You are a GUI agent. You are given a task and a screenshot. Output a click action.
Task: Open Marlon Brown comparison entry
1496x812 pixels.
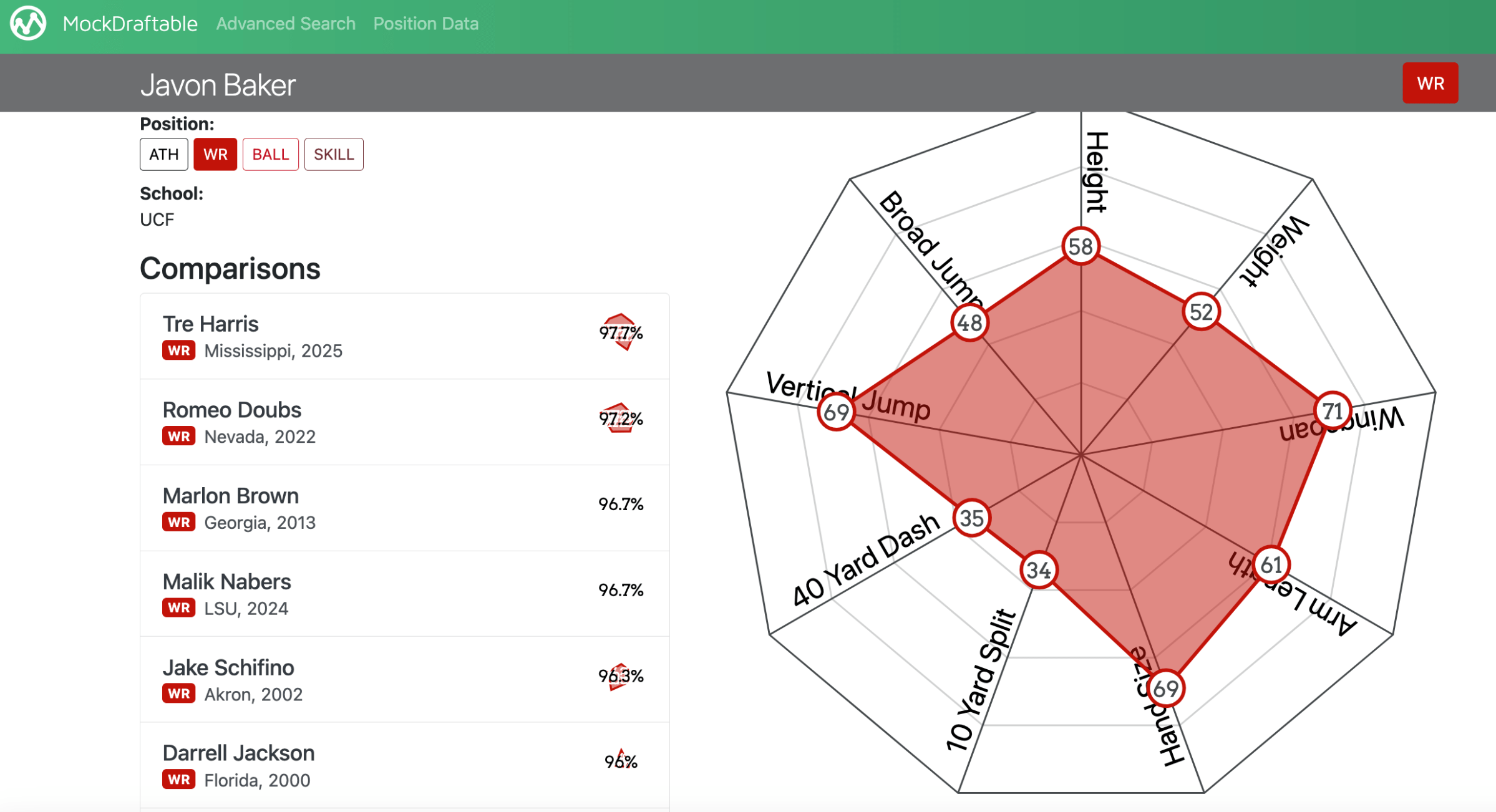231,496
